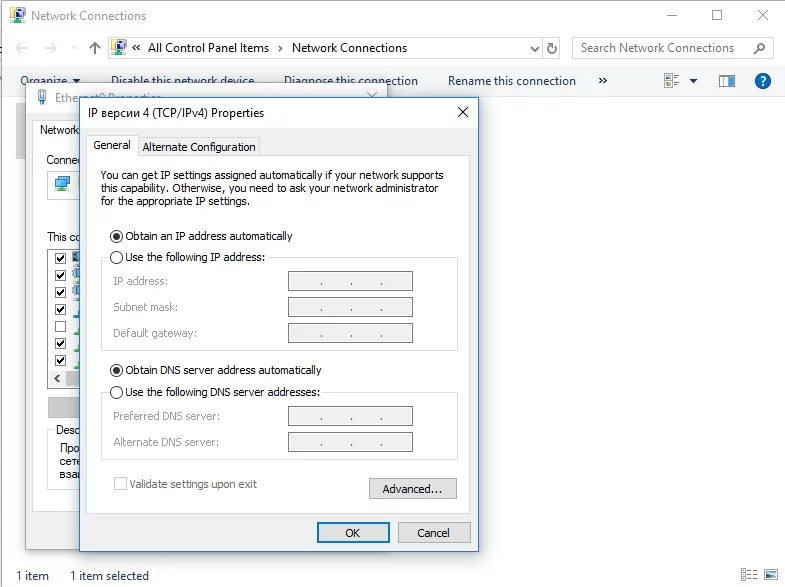Screen dimensions: 785x587
Task: Close the TCP/IPv4 Properties dialog
Action: 463,112
